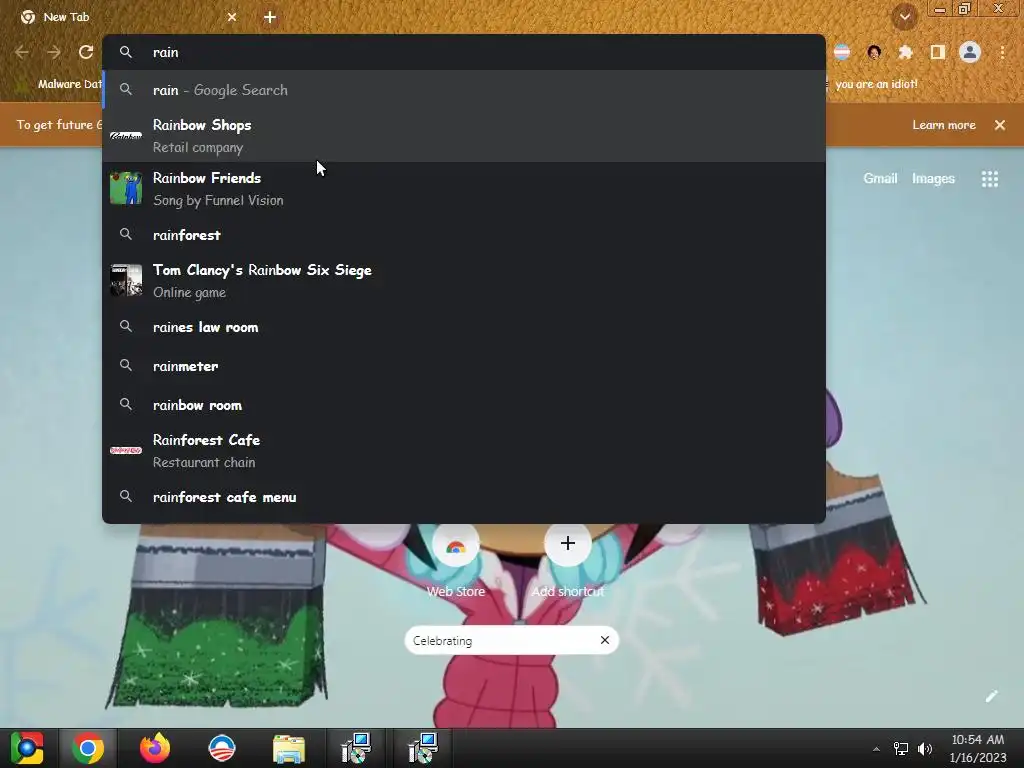Toggle the side panel icon
This screenshot has width=1024, height=768.
938,52
